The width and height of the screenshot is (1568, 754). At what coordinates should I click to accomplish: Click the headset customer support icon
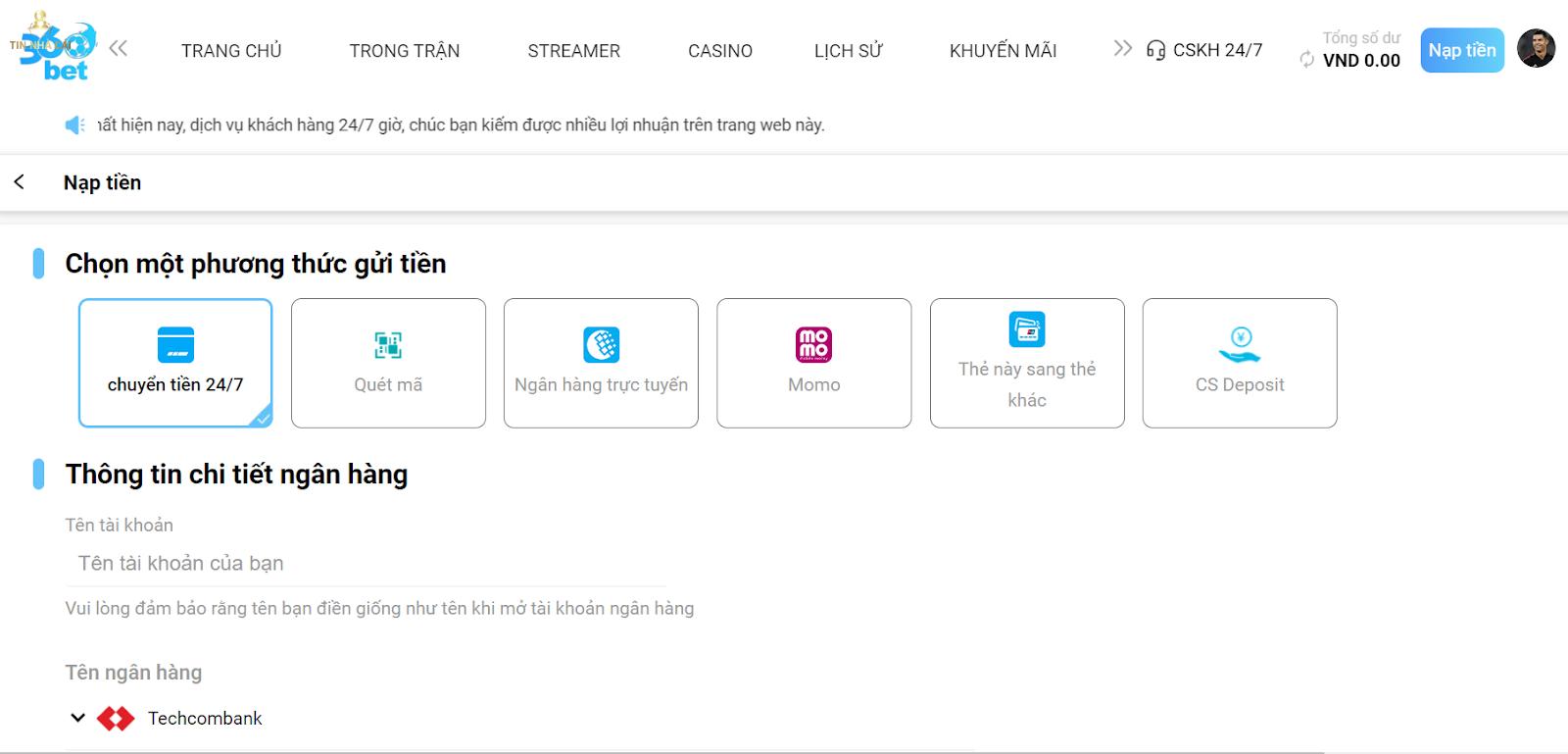[x=1155, y=50]
